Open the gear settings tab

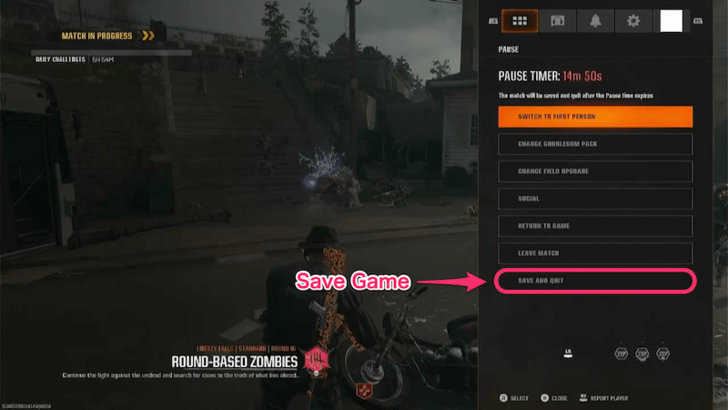tap(633, 21)
